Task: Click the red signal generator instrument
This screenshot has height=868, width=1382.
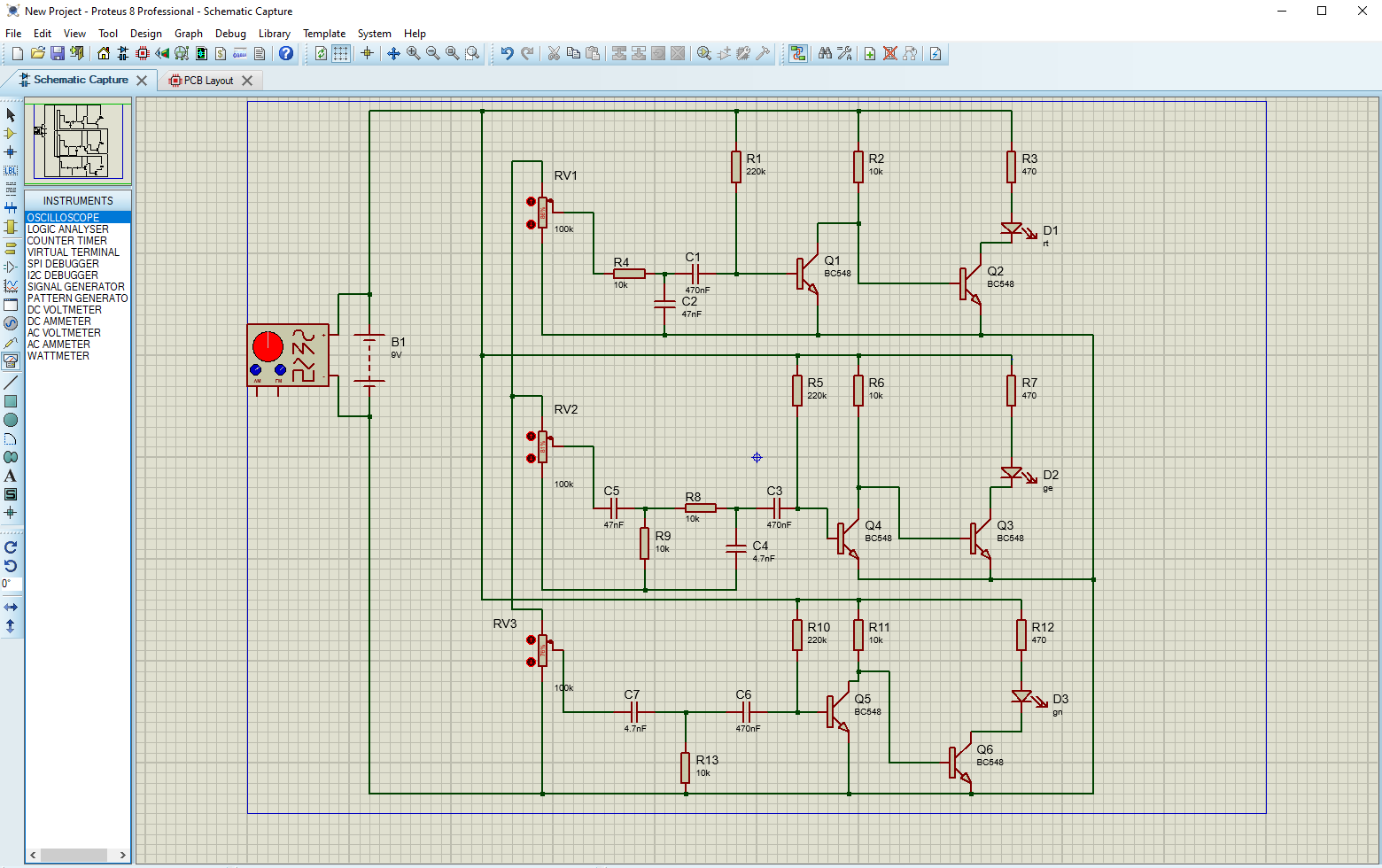Action: tap(288, 356)
